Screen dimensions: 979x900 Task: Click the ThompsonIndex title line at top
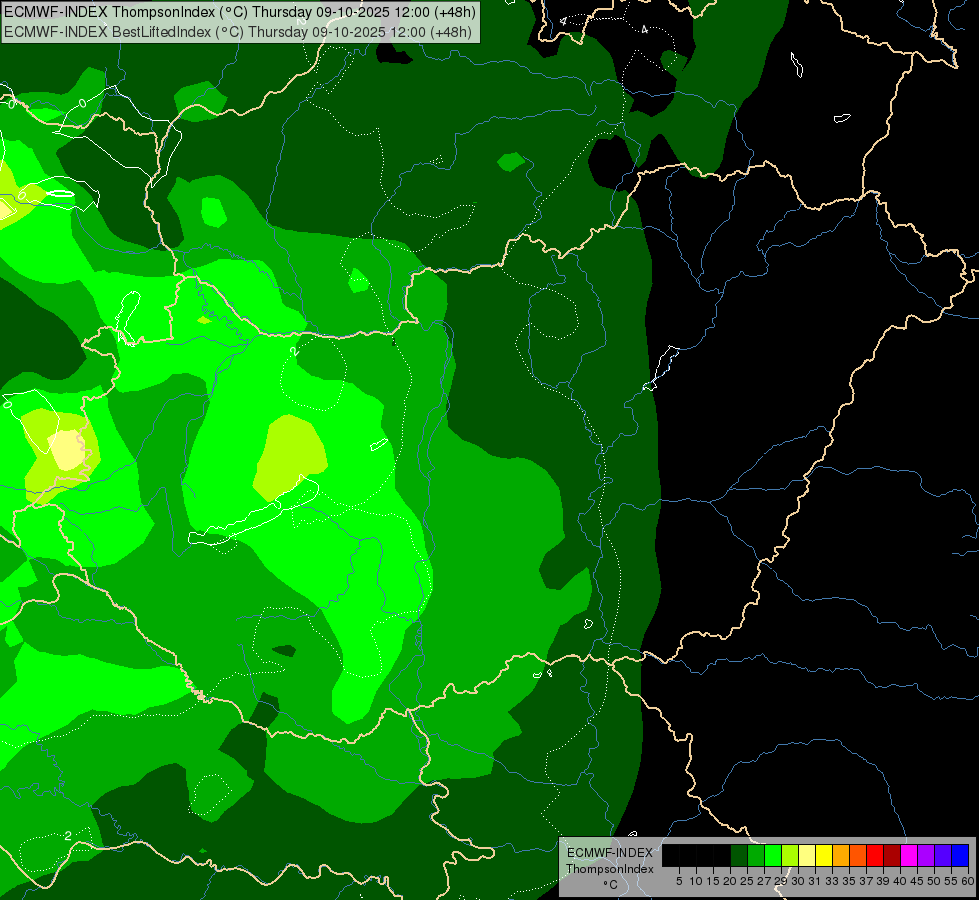click(238, 13)
